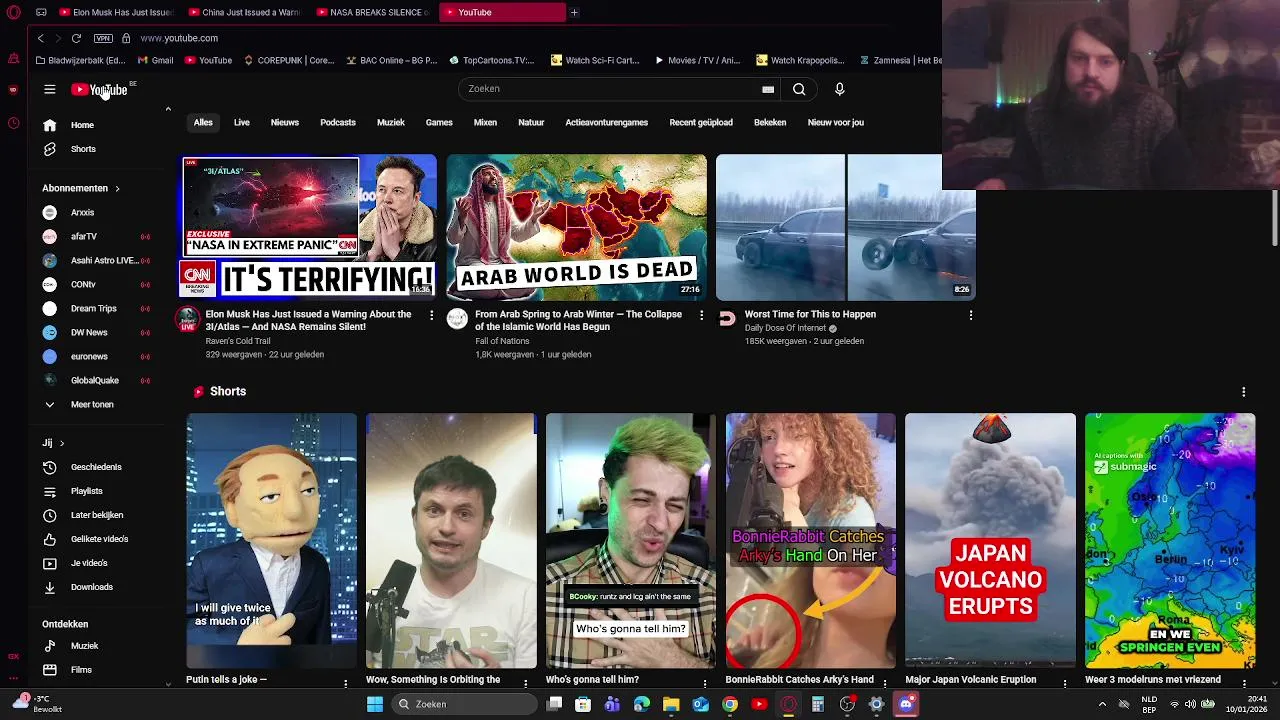The width and height of the screenshot is (1280, 720).
Task: Click the YouTube search input field
Action: click(x=608, y=89)
